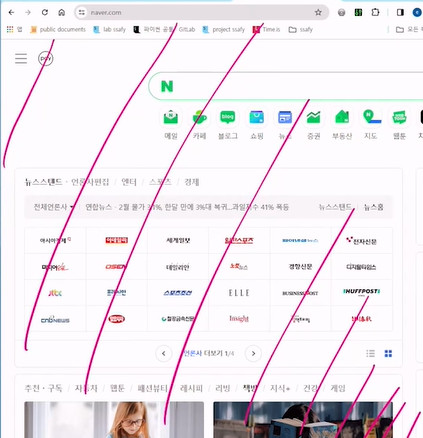The width and height of the screenshot is (423, 438).
Task: Select the 패션뷰티 topic tab
Action: point(153,388)
